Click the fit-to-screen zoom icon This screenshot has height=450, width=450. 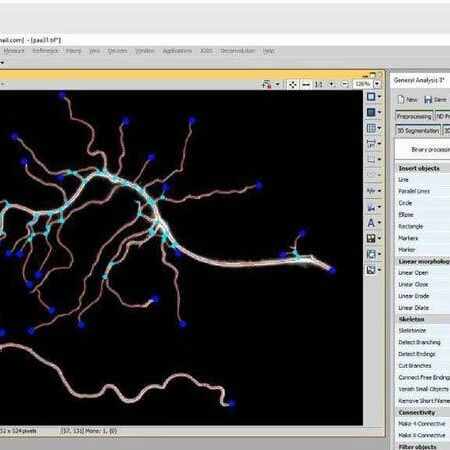coord(292,84)
